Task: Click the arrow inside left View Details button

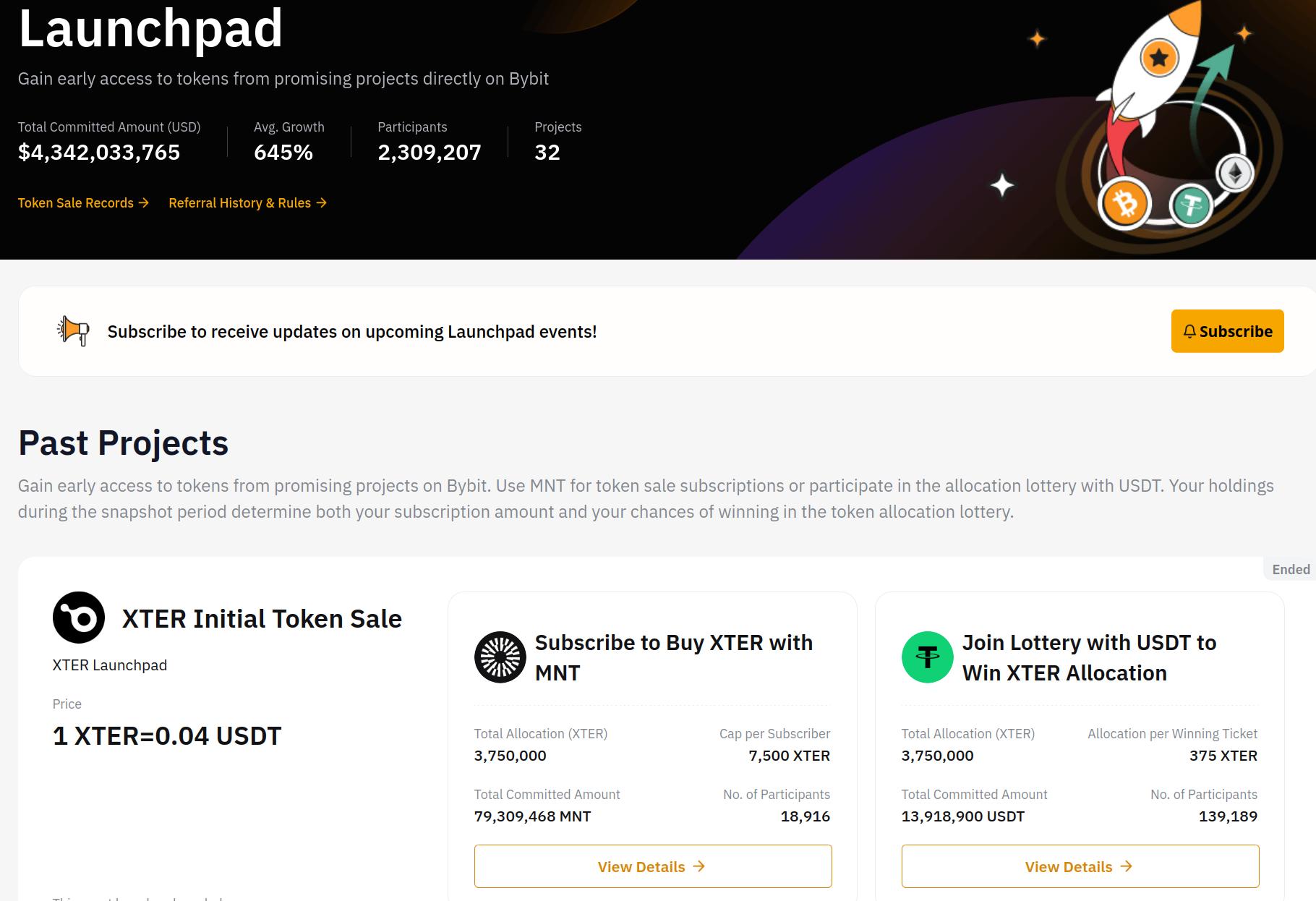Action: pos(698,866)
